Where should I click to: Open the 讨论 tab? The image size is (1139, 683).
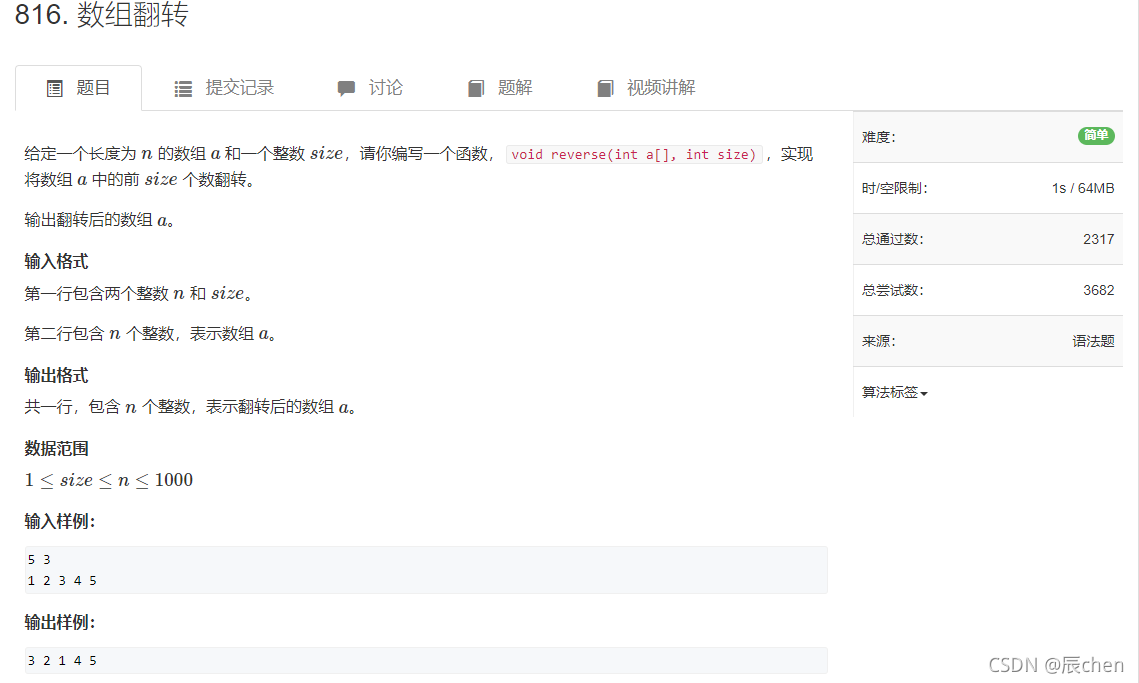point(386,87)
